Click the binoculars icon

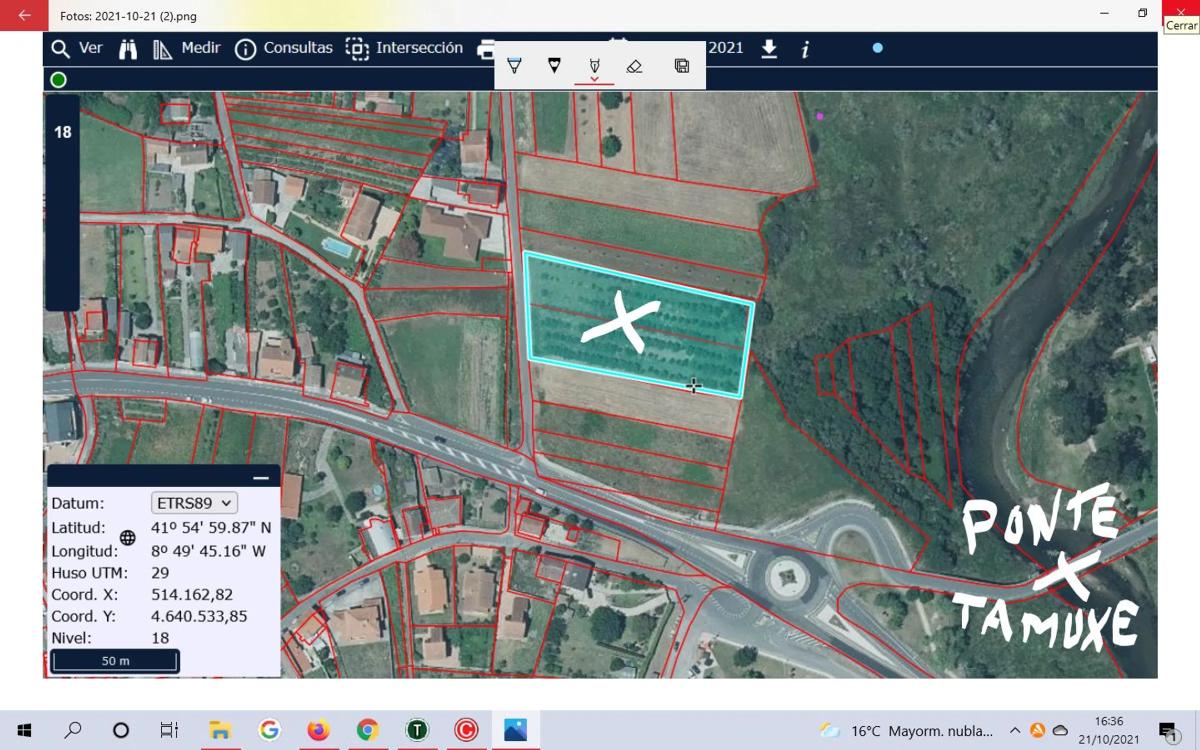(128, 49)
